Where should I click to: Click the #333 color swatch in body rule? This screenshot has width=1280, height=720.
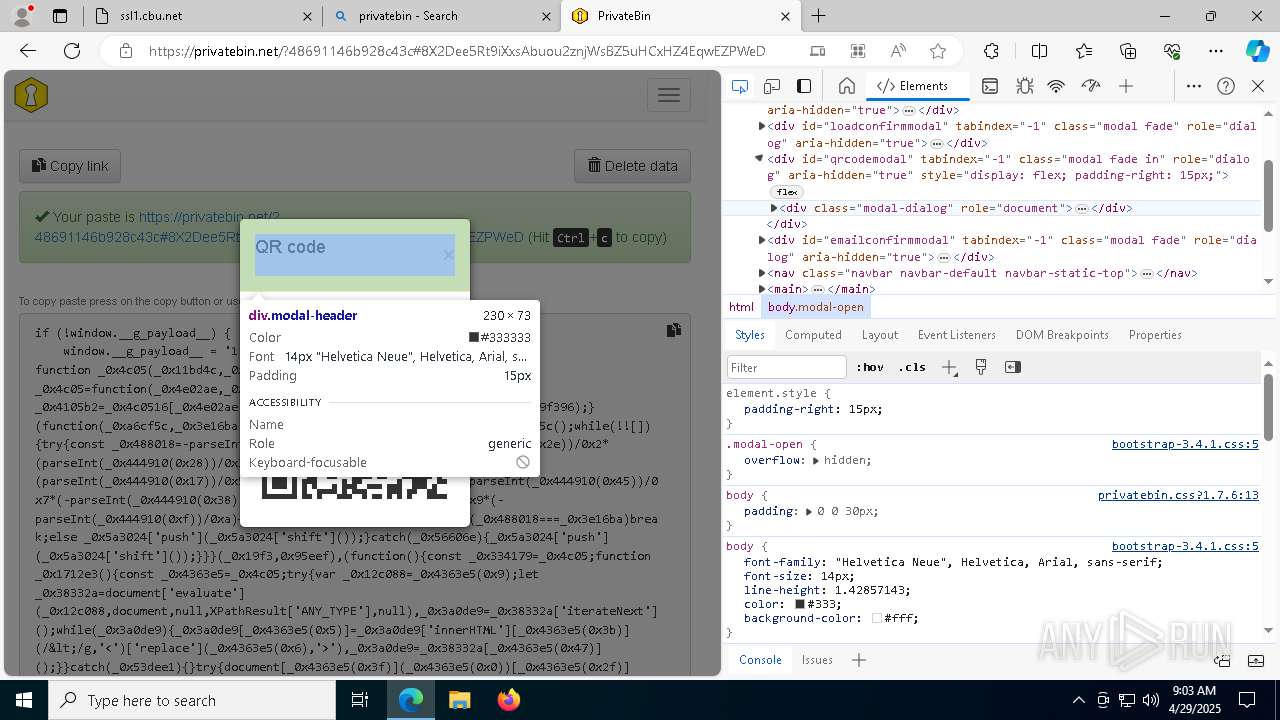800,604
